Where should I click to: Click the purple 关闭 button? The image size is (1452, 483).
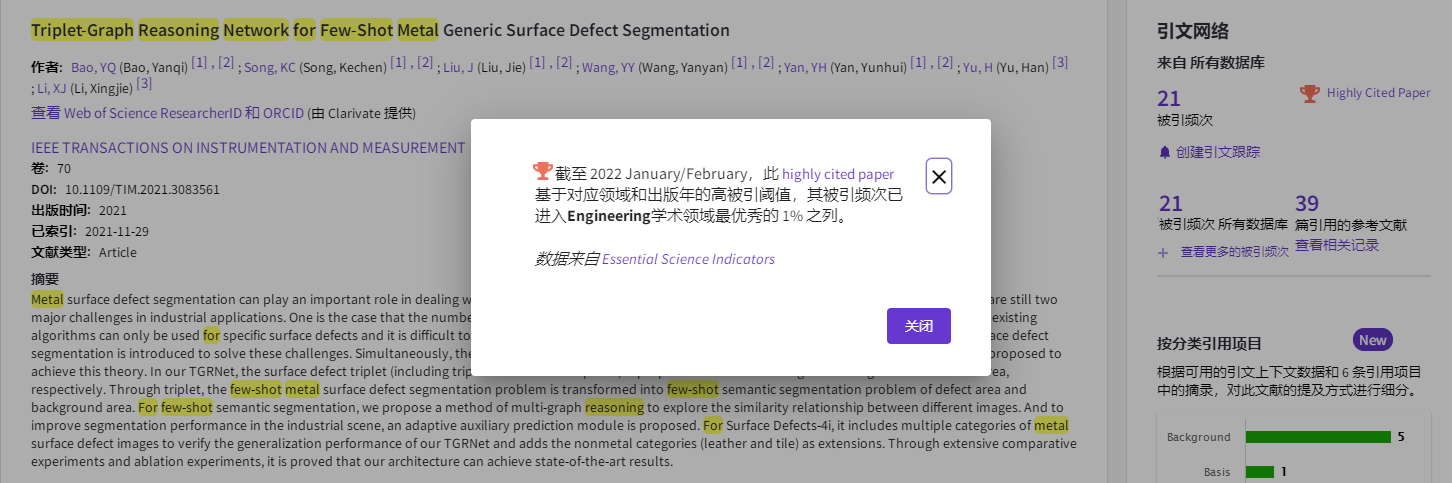tap(918, 326)
